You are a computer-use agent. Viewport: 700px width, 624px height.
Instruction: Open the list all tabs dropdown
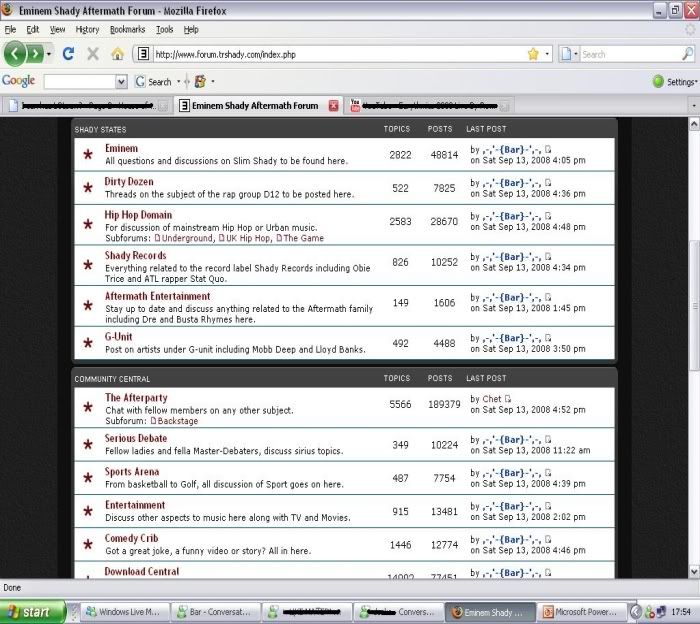[x=694, y=106]
